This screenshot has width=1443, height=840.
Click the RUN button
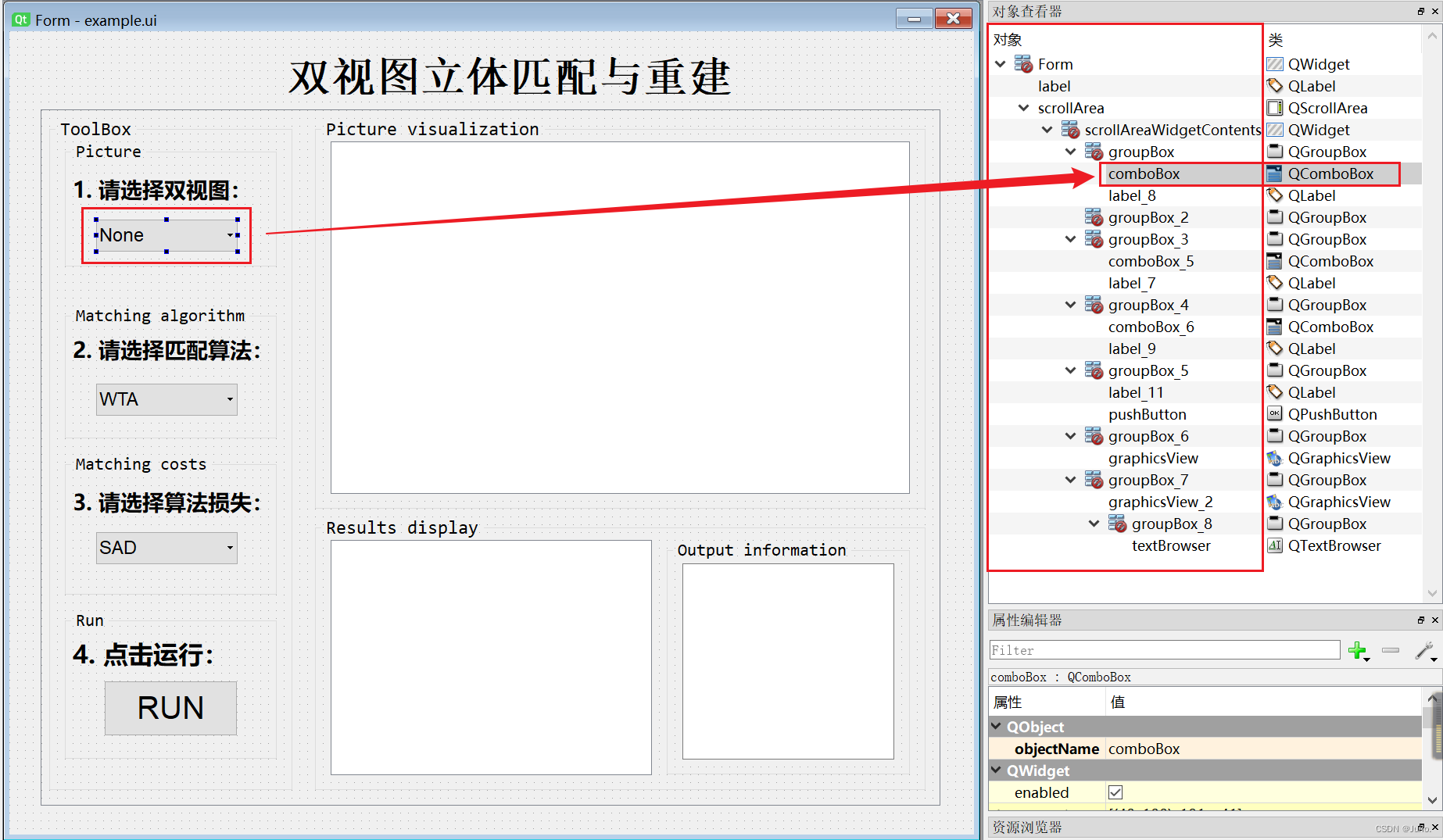pyautogui.click(x=170, y=708)
